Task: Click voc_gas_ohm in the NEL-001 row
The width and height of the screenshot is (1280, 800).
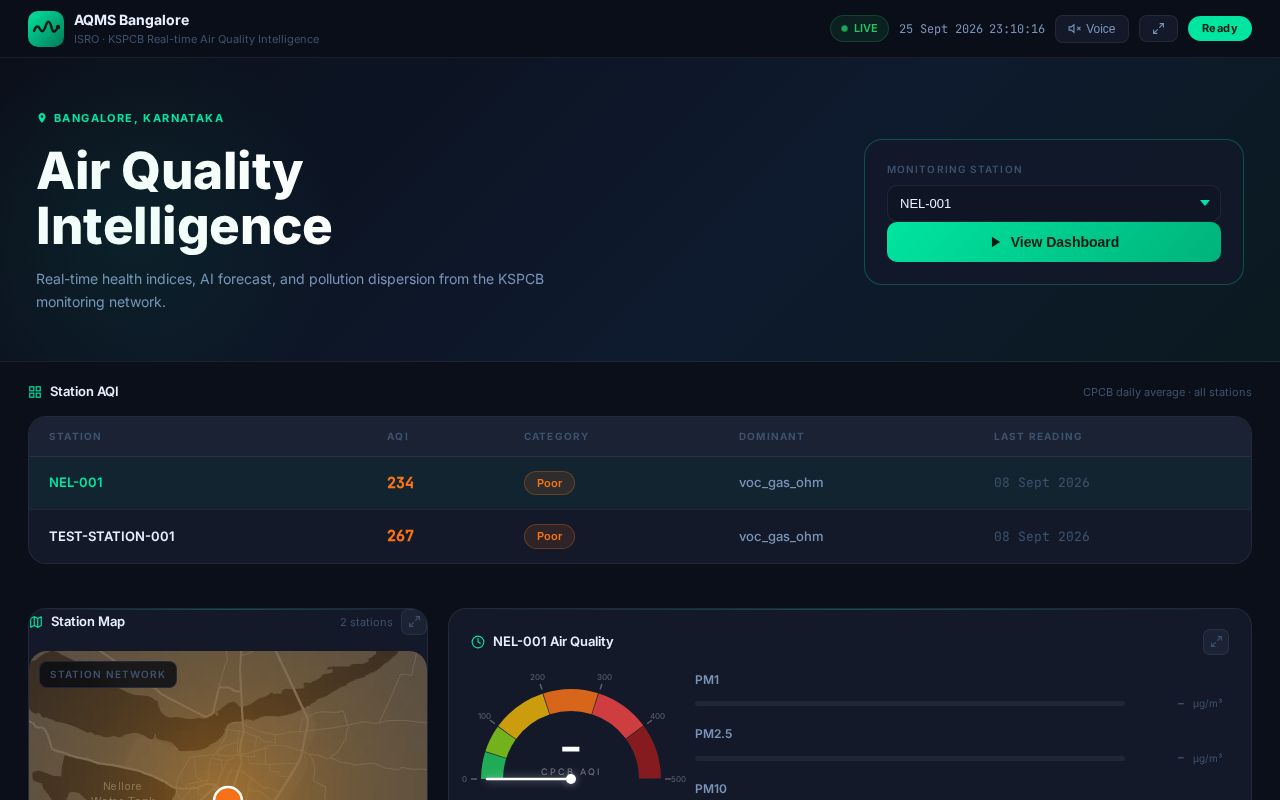Action: pos(781,483)
